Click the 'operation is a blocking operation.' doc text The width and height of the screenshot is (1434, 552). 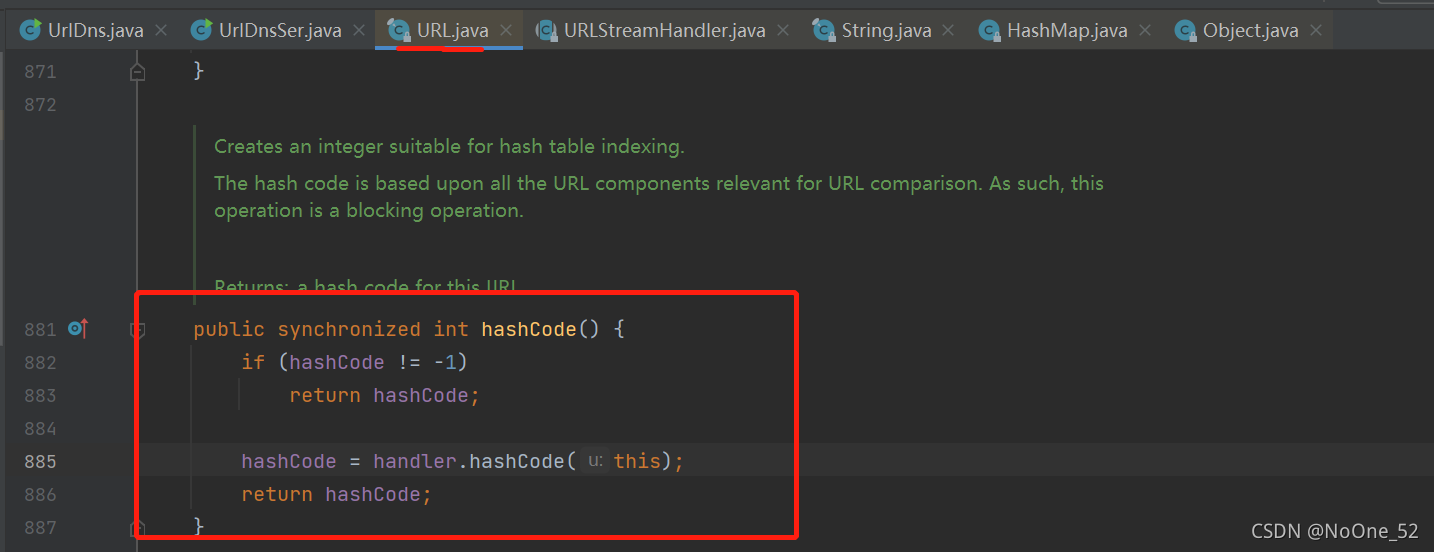click(369, 211)
